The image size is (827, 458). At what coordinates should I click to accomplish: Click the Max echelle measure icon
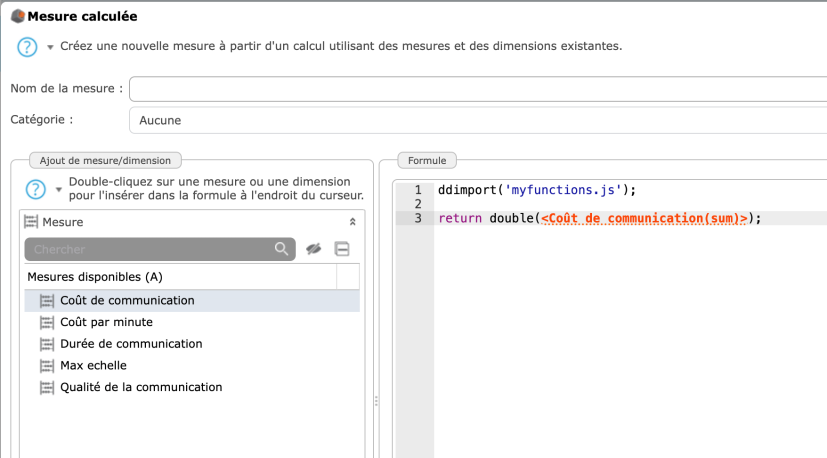(x=46, y=366)
